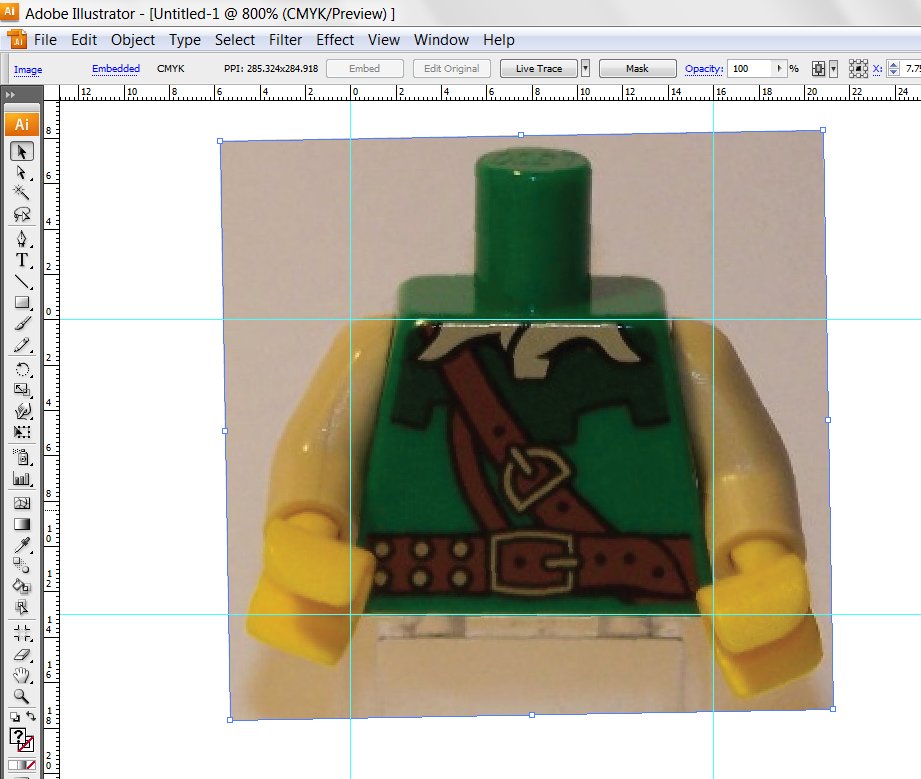
Task: Select the Direct Selection tool
Action: pos(21,172)
